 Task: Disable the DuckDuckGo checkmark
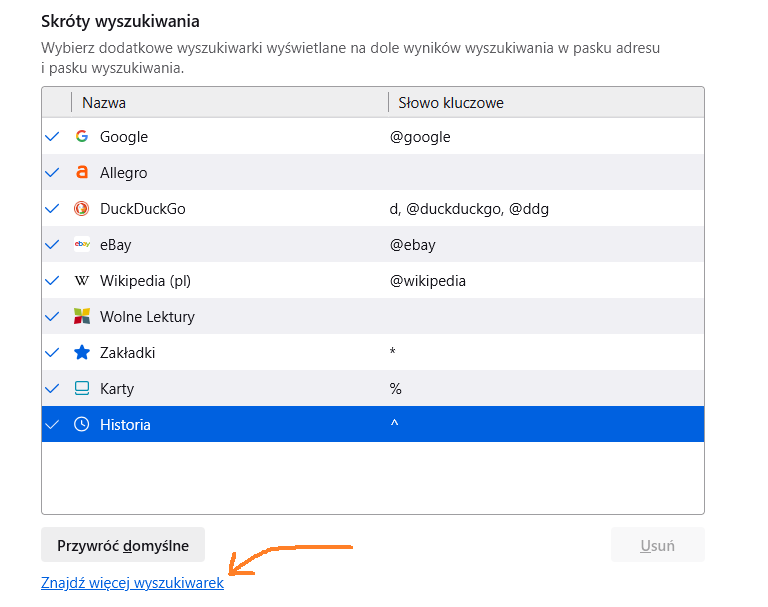(x=53, y=209)
